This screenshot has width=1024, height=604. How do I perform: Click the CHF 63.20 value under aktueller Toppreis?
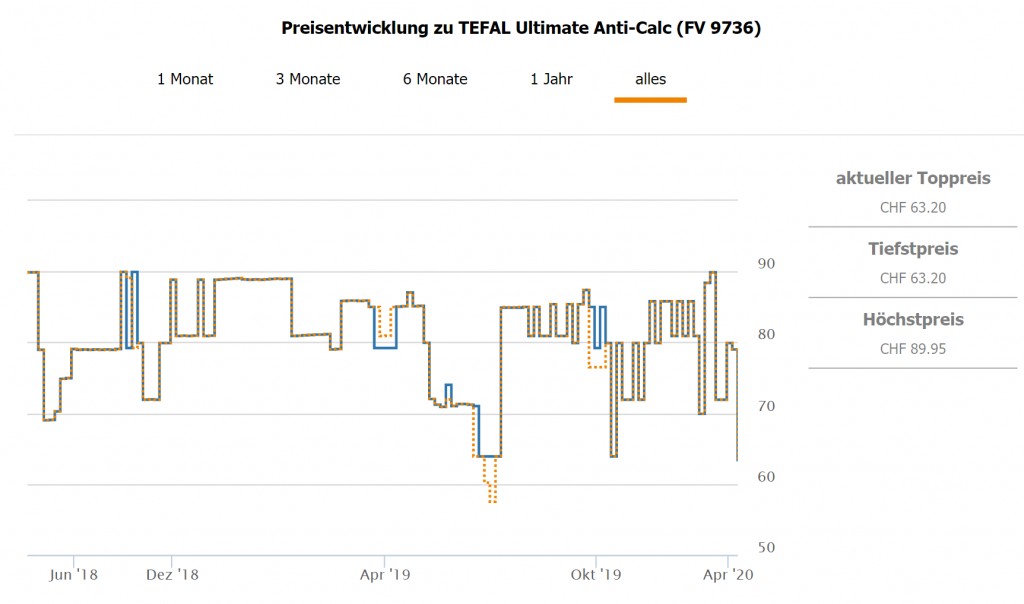point(913,208)
